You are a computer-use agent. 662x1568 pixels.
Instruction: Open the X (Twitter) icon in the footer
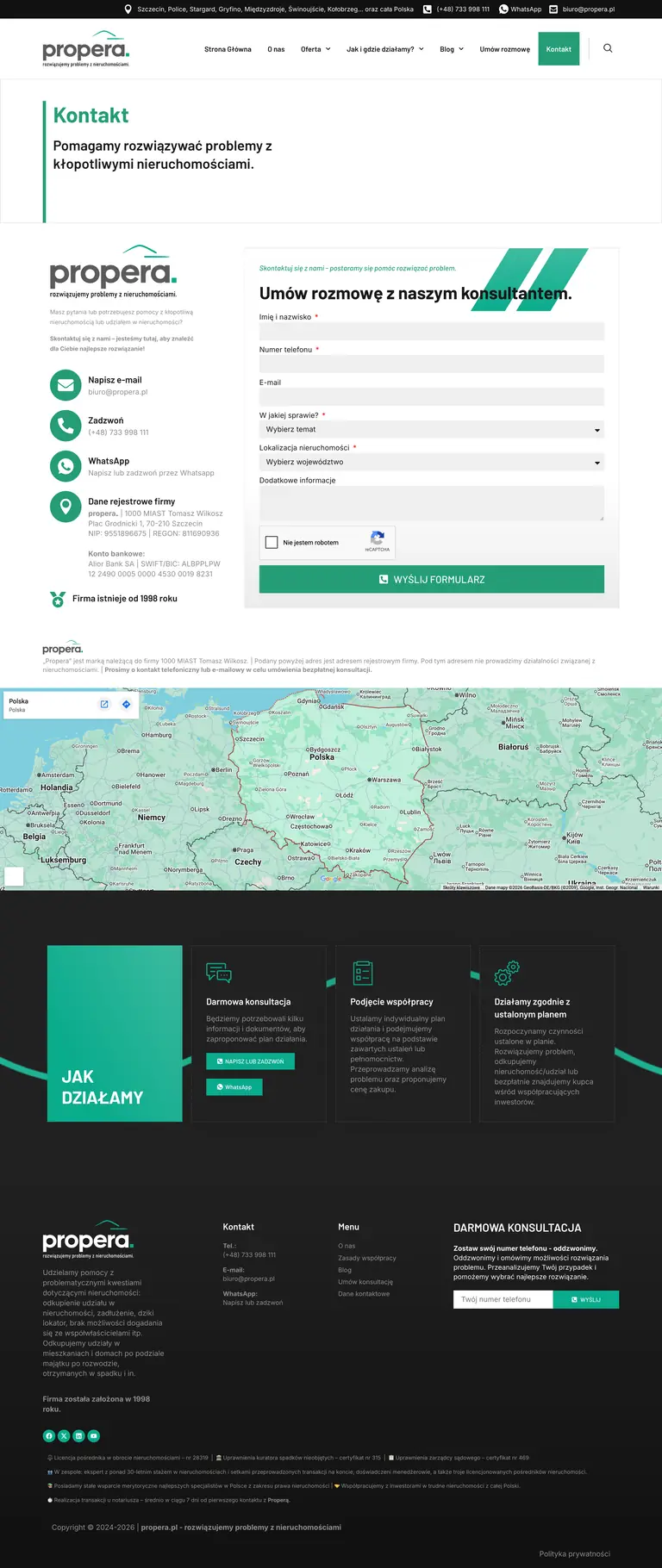pyautogui.click(x=64, y=1435)
